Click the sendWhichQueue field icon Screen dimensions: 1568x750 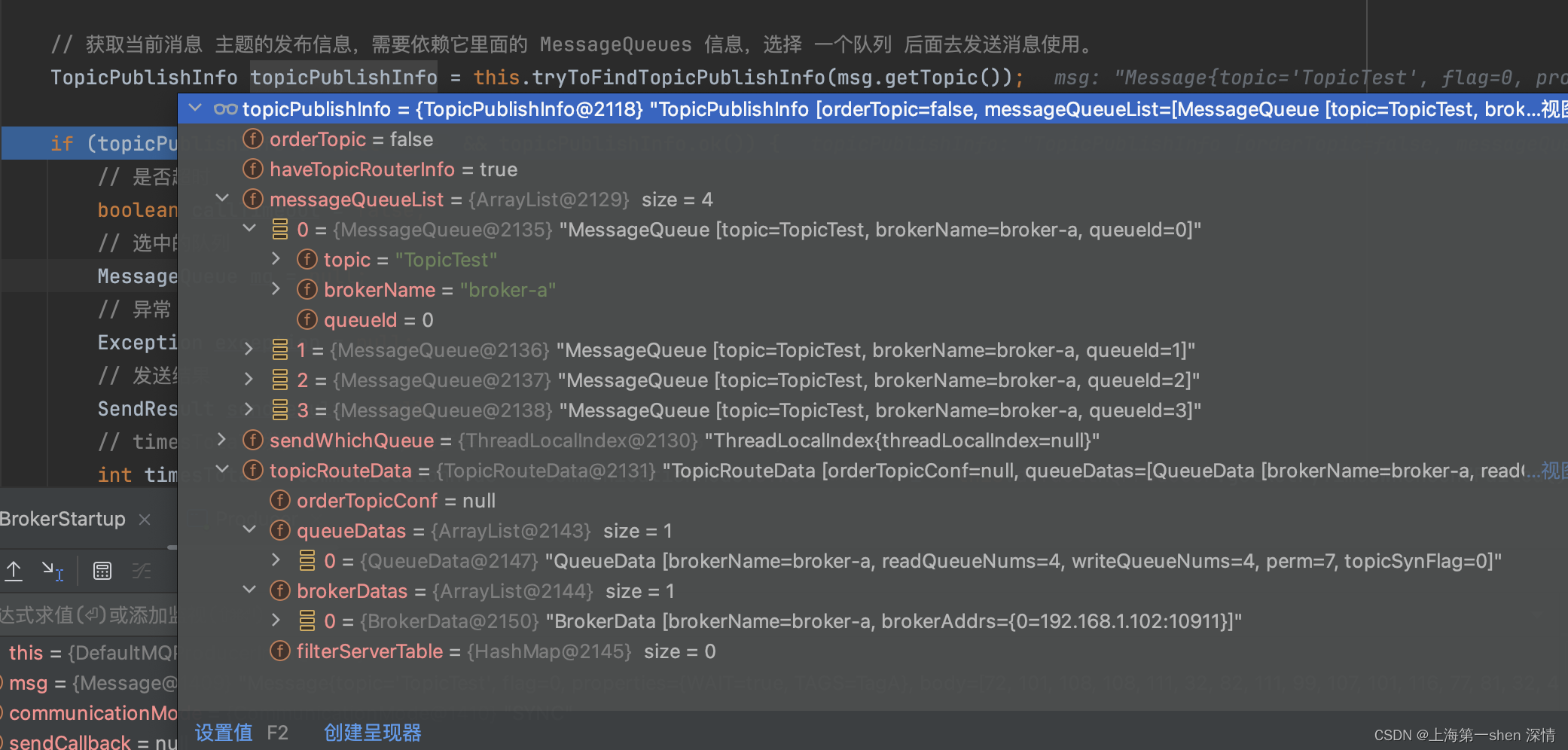[253, 441]
